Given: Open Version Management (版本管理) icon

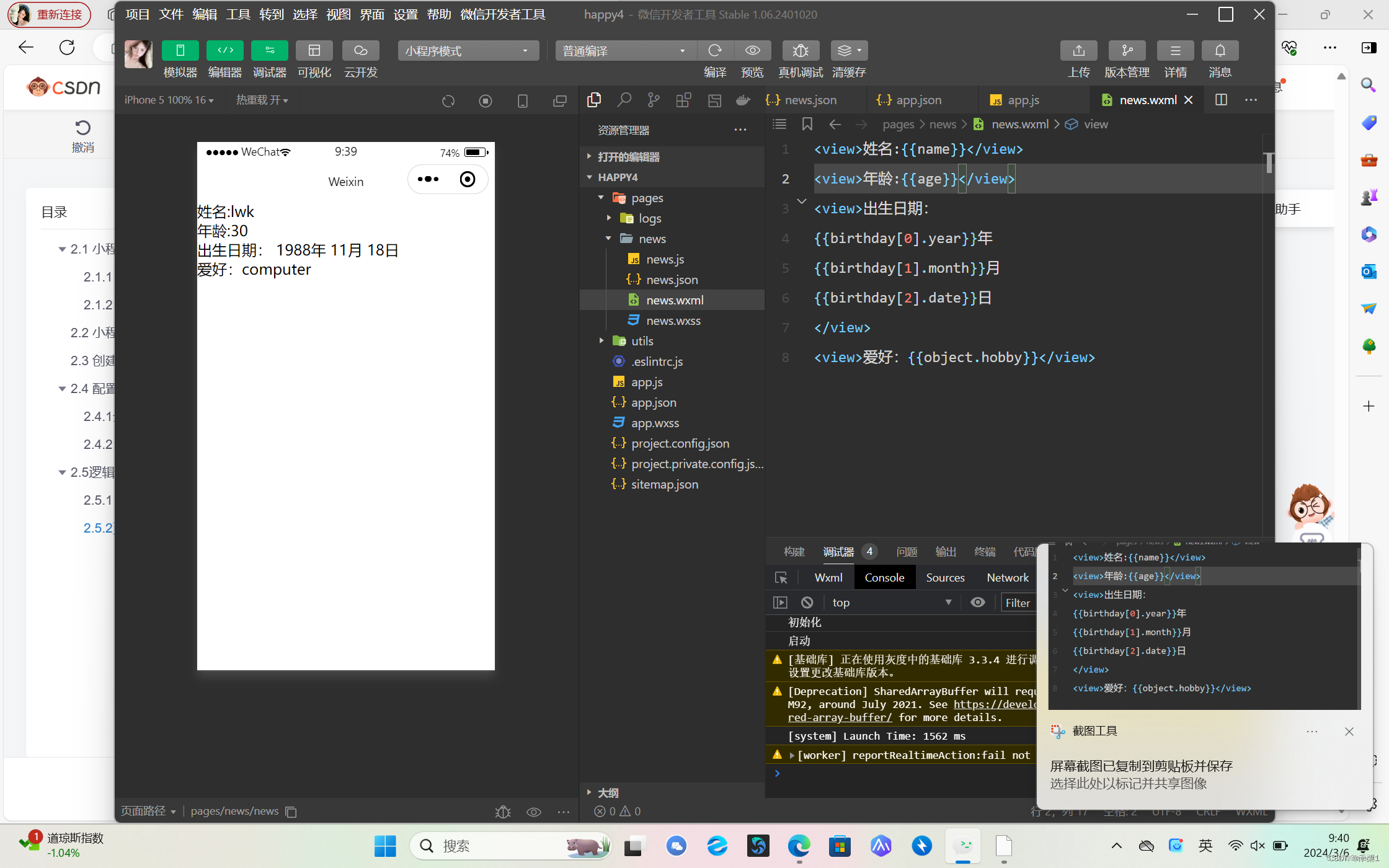Looking at the screenshot, I should tap(1127, 51).
